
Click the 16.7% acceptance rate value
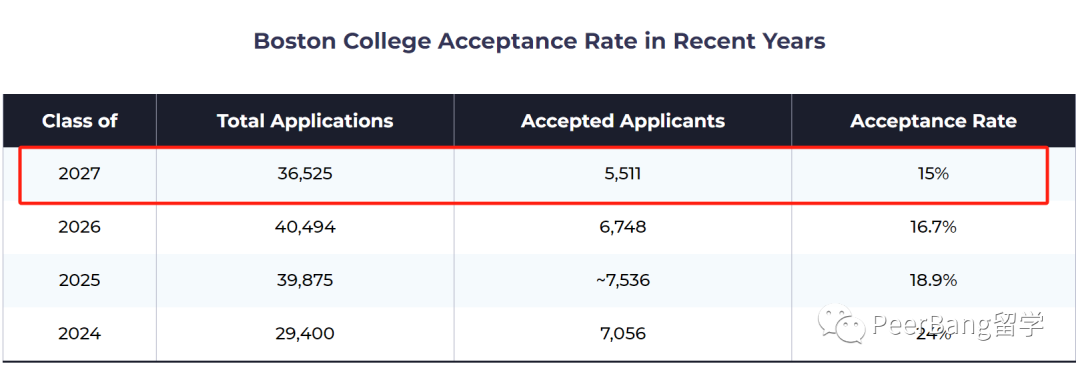click(x=933, y=227)
